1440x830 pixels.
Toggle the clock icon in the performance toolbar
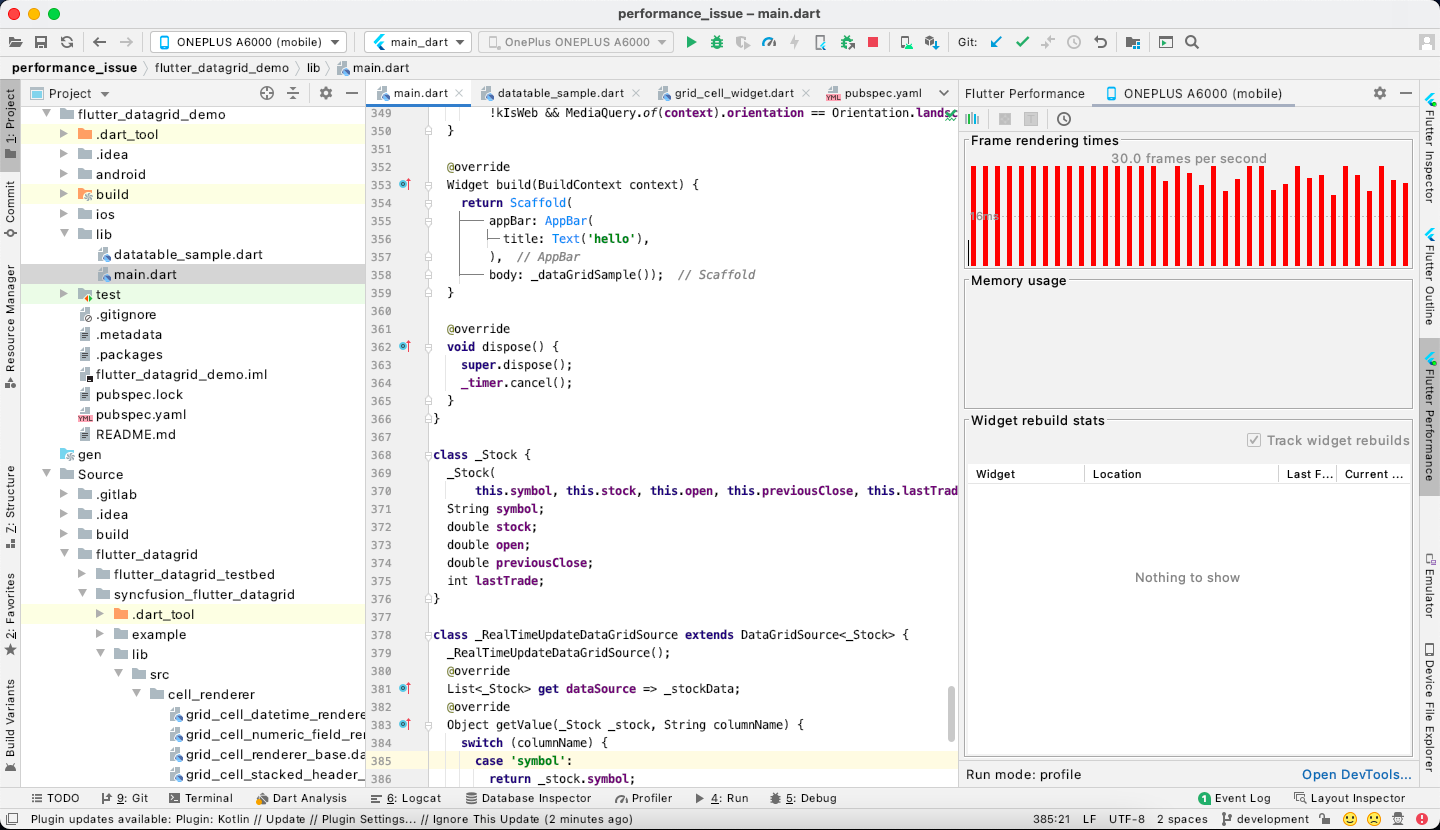1064,118
